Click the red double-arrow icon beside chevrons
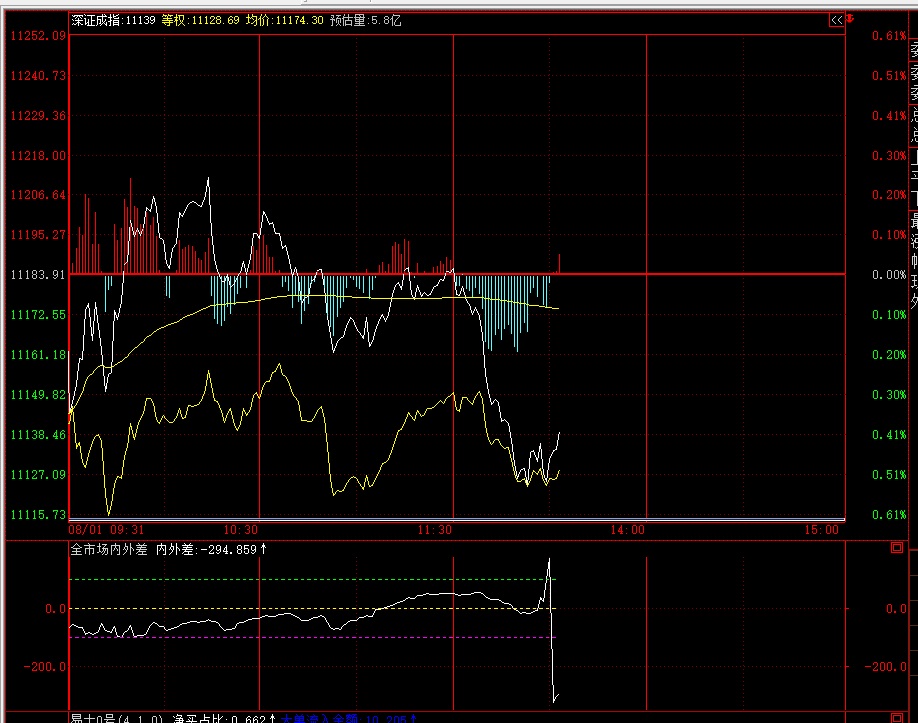This screenshot has height=723, width=918. [850, 19]
